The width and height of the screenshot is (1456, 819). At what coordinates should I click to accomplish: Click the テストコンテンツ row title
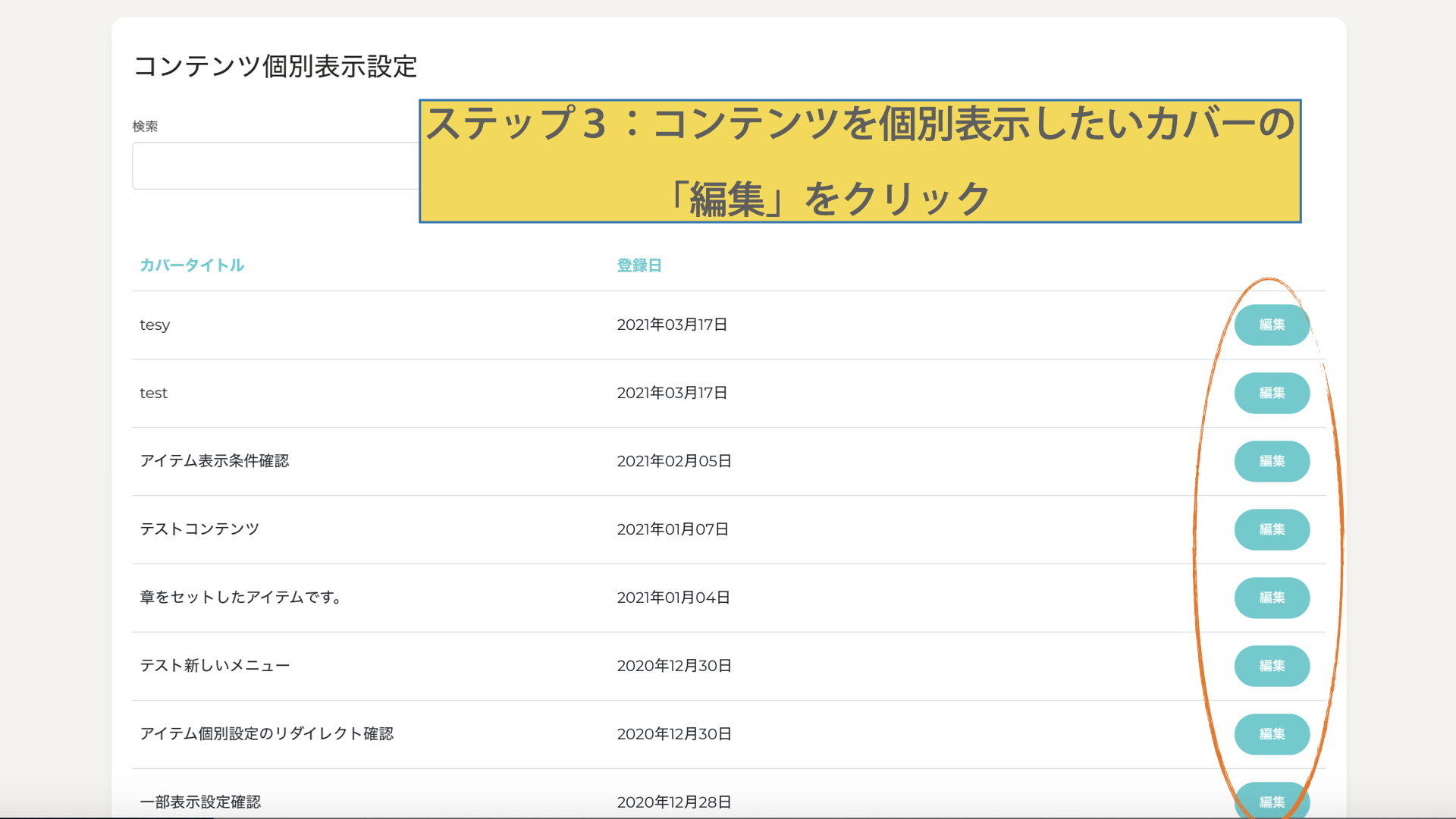pos(199,529)
